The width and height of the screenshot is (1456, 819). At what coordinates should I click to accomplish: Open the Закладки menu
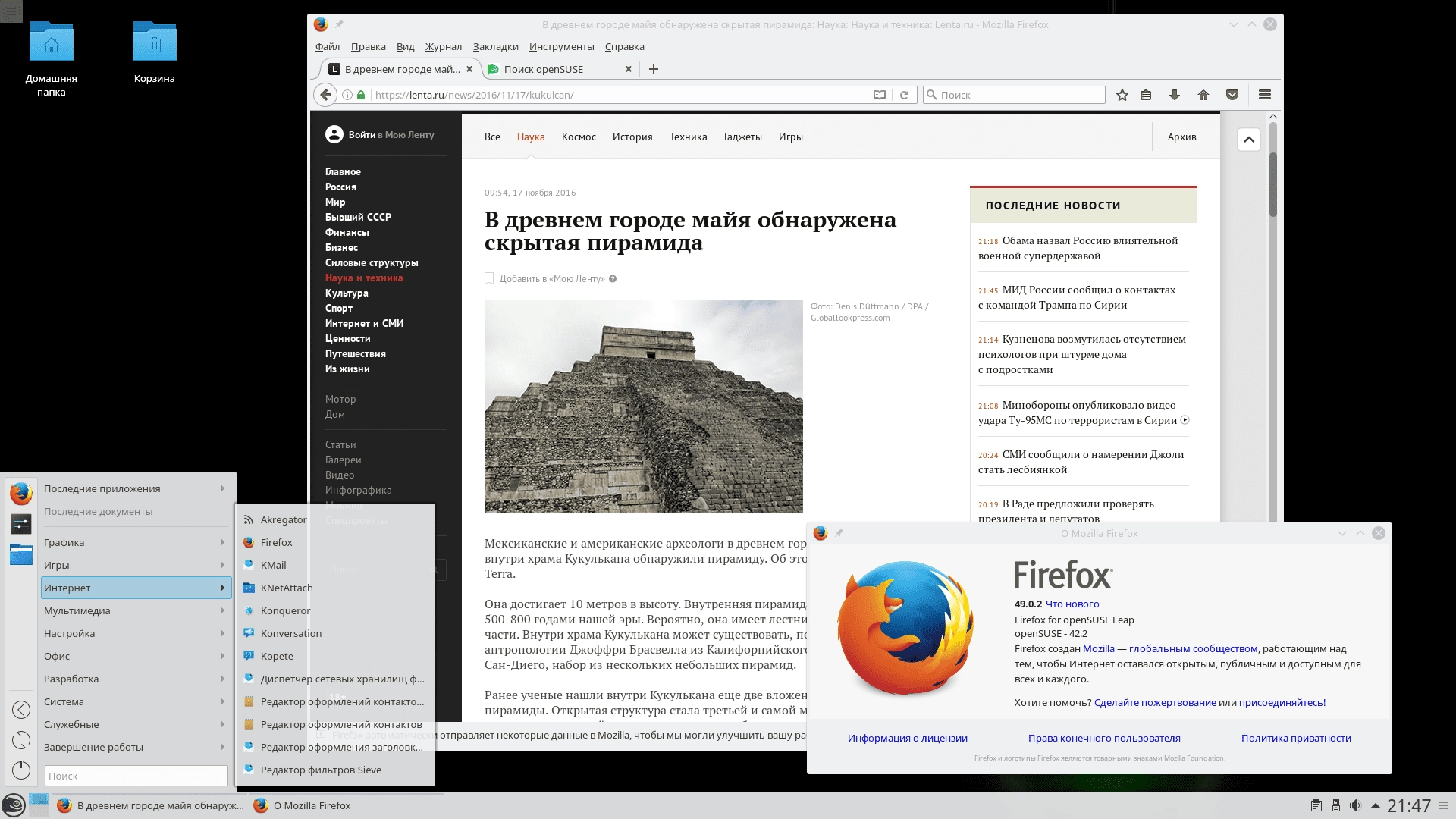495,47
